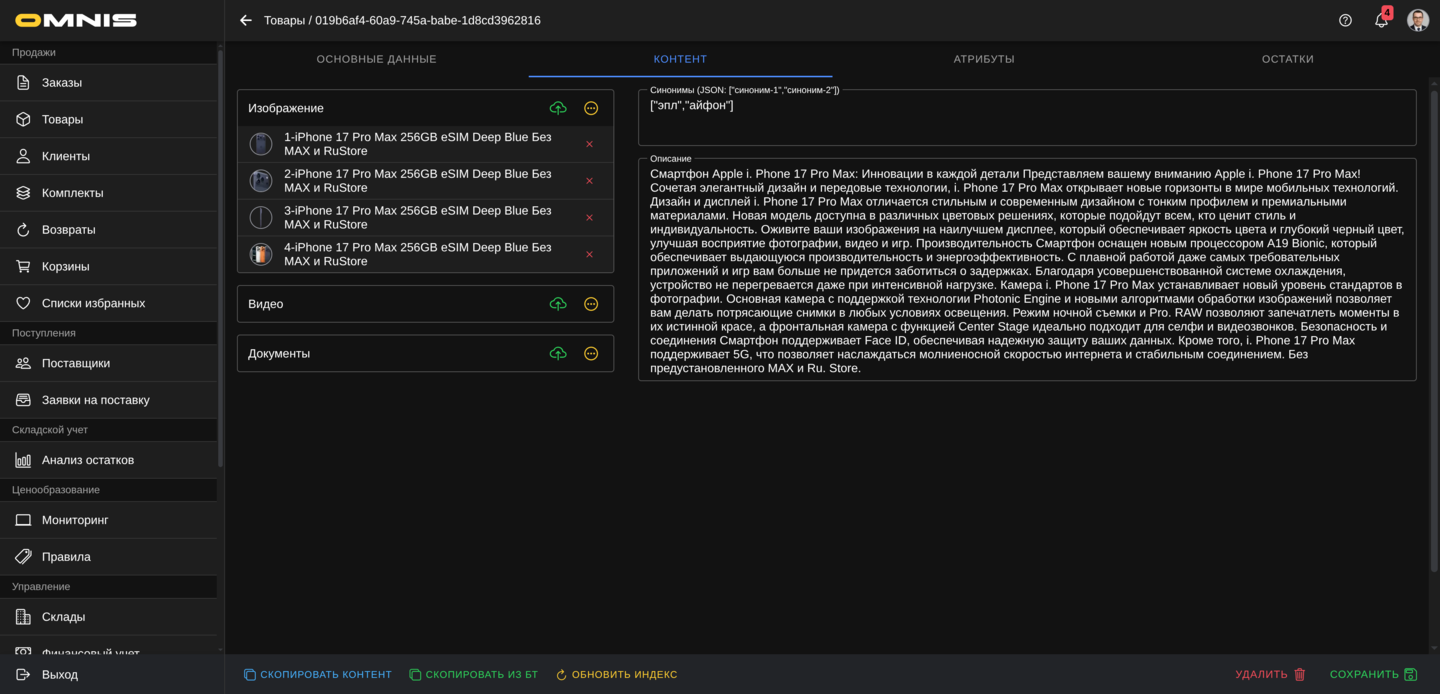Go to the Остатки tab
This screenshot has width=1440, height=694.
pos(1287,59)
